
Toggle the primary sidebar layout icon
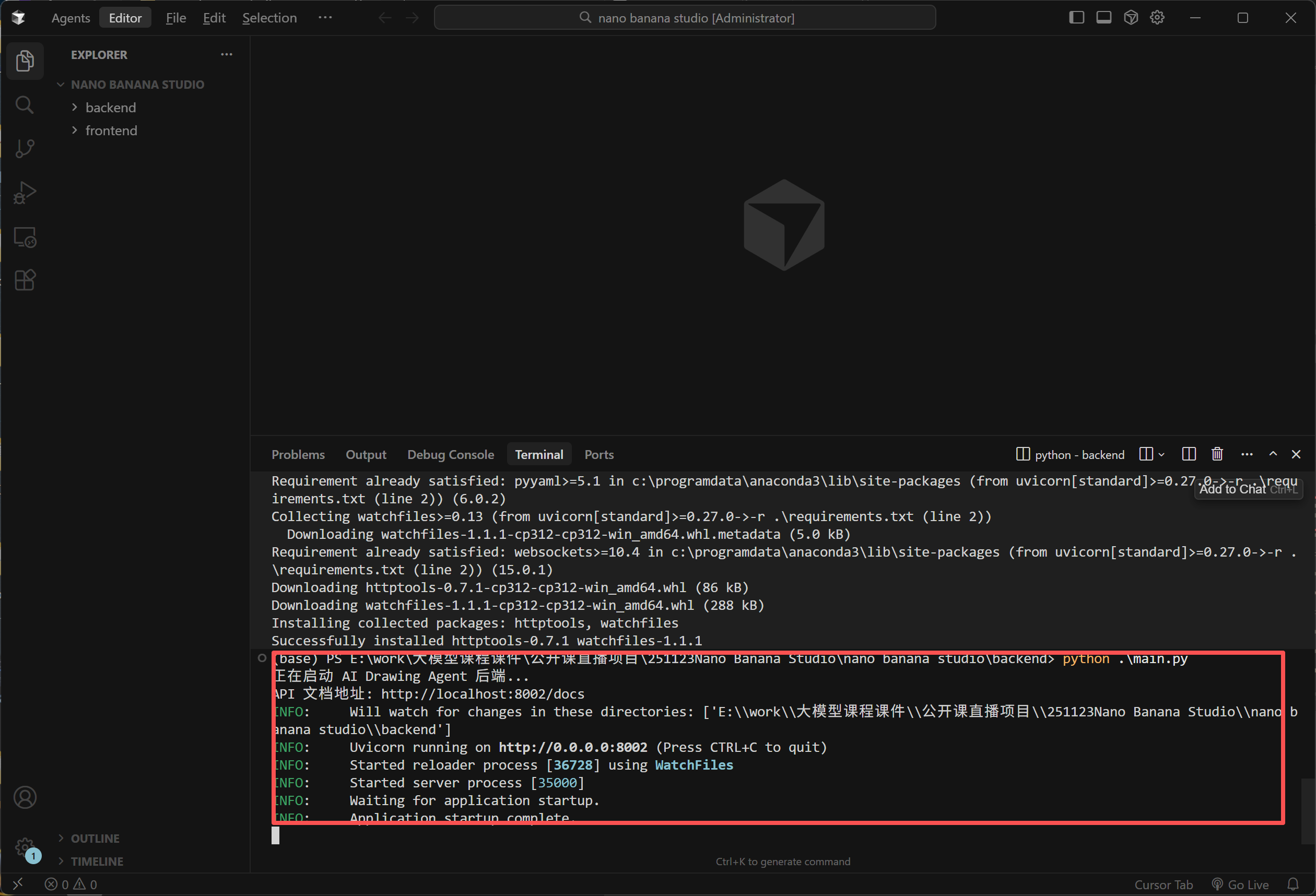pos(1076,18)
